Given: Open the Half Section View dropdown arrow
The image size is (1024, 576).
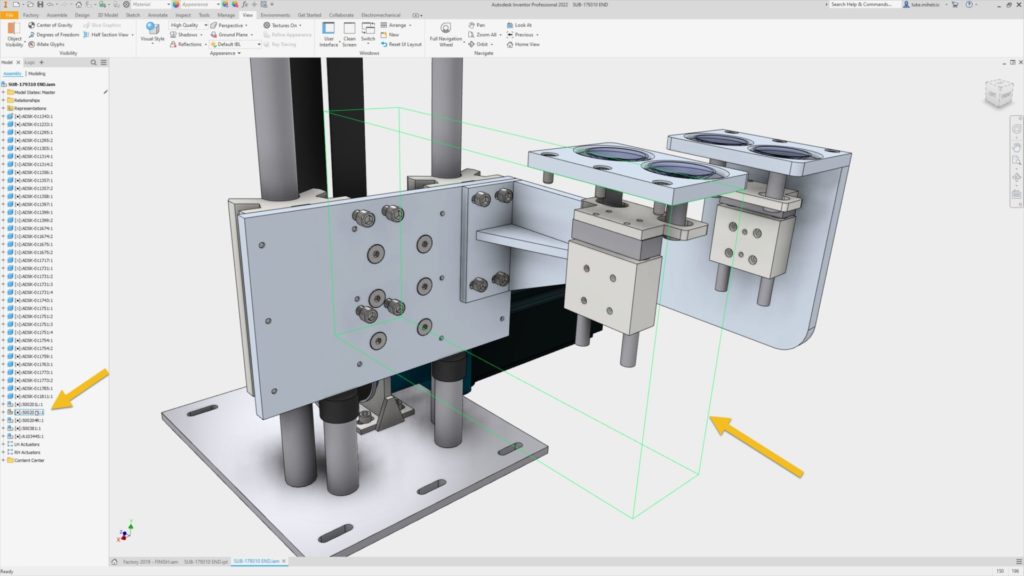Looking at the screenshot, I should click(133, 35).
